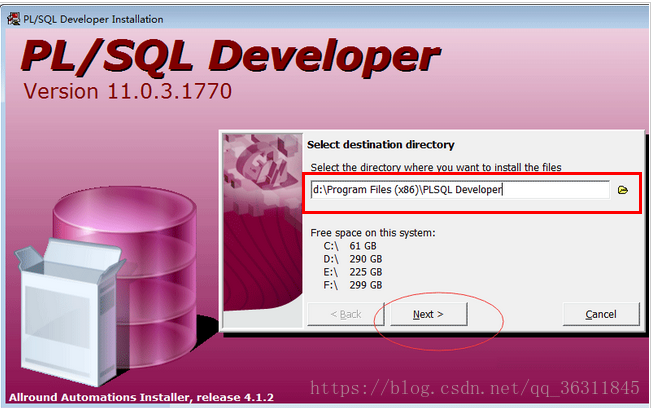Image resolution: width=651 pixels, height=408 pixels.
Task: Click 'Free space on this system:' label
Action: click(x=373, y=233)
